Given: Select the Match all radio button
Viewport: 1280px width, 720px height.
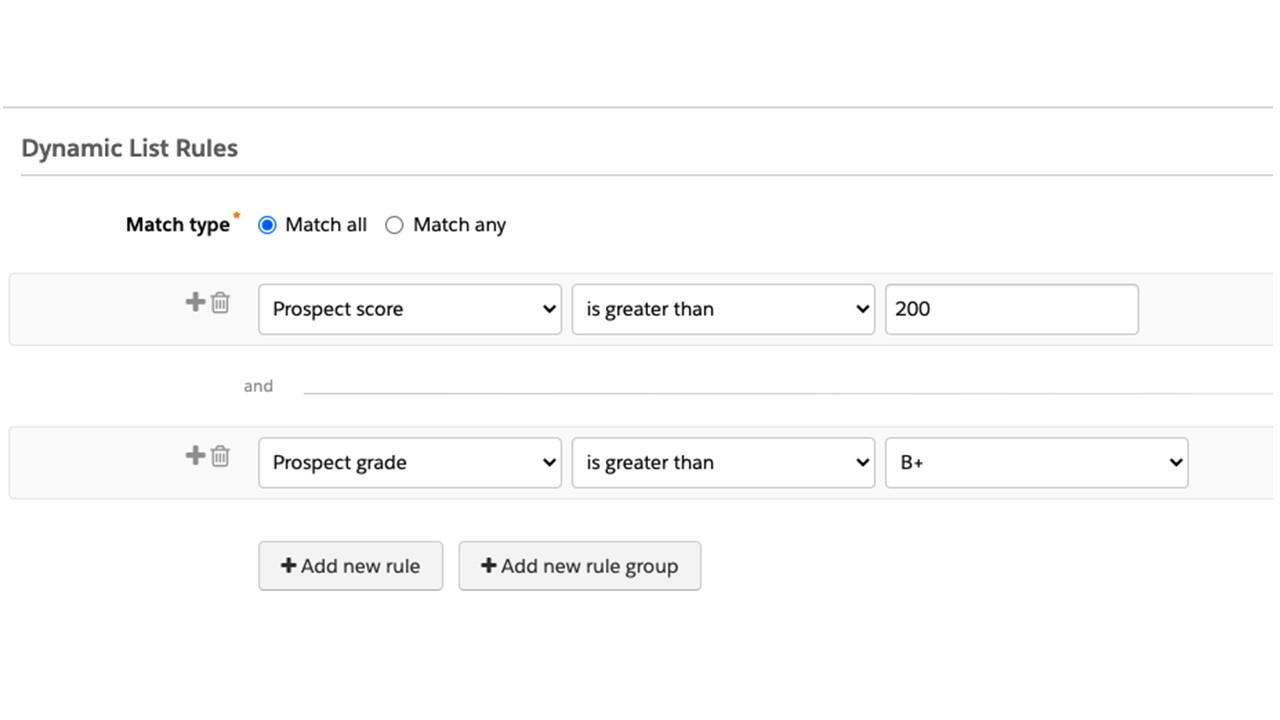Looking at the screenshot, I should pyautogui.click(x=267, y=225).
